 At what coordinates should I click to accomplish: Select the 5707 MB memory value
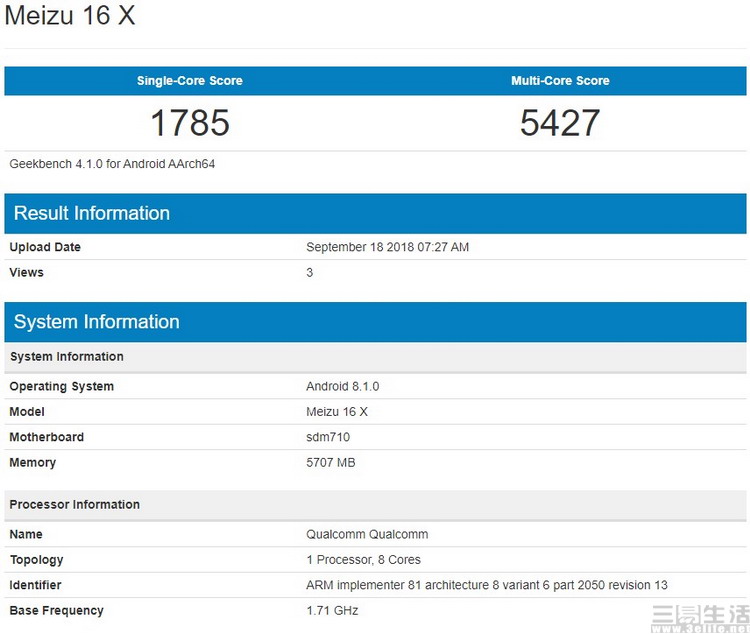tap(331, 463)
